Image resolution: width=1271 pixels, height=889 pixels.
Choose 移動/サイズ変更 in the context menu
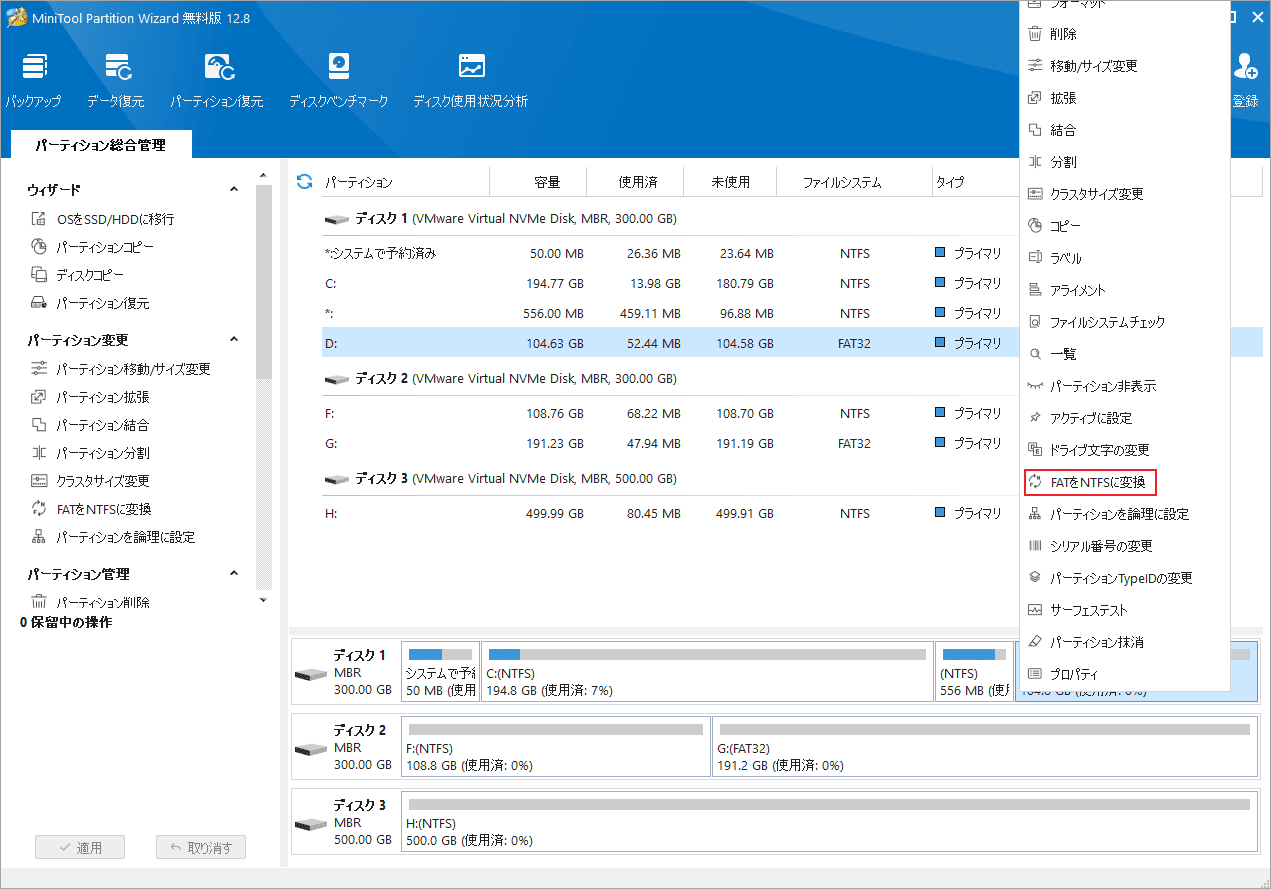coord(1125,66)
